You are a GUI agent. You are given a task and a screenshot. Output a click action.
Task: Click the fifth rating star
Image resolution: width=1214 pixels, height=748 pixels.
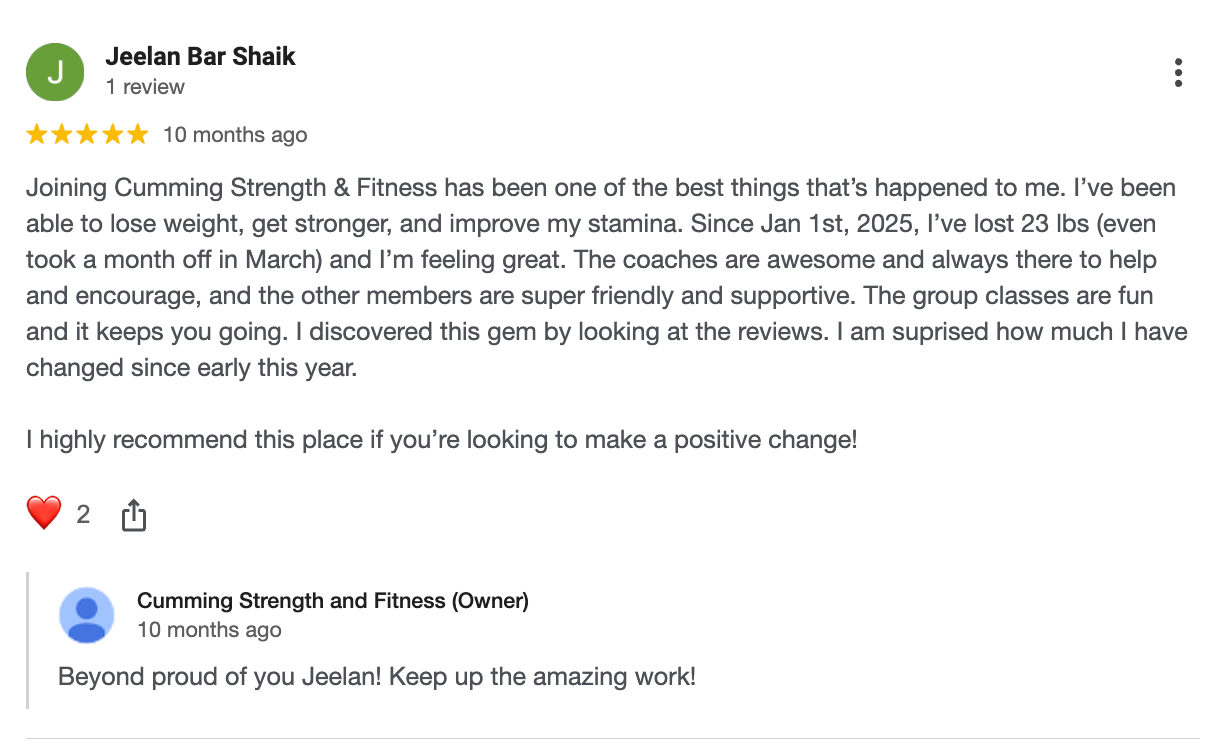coord(137,135)
